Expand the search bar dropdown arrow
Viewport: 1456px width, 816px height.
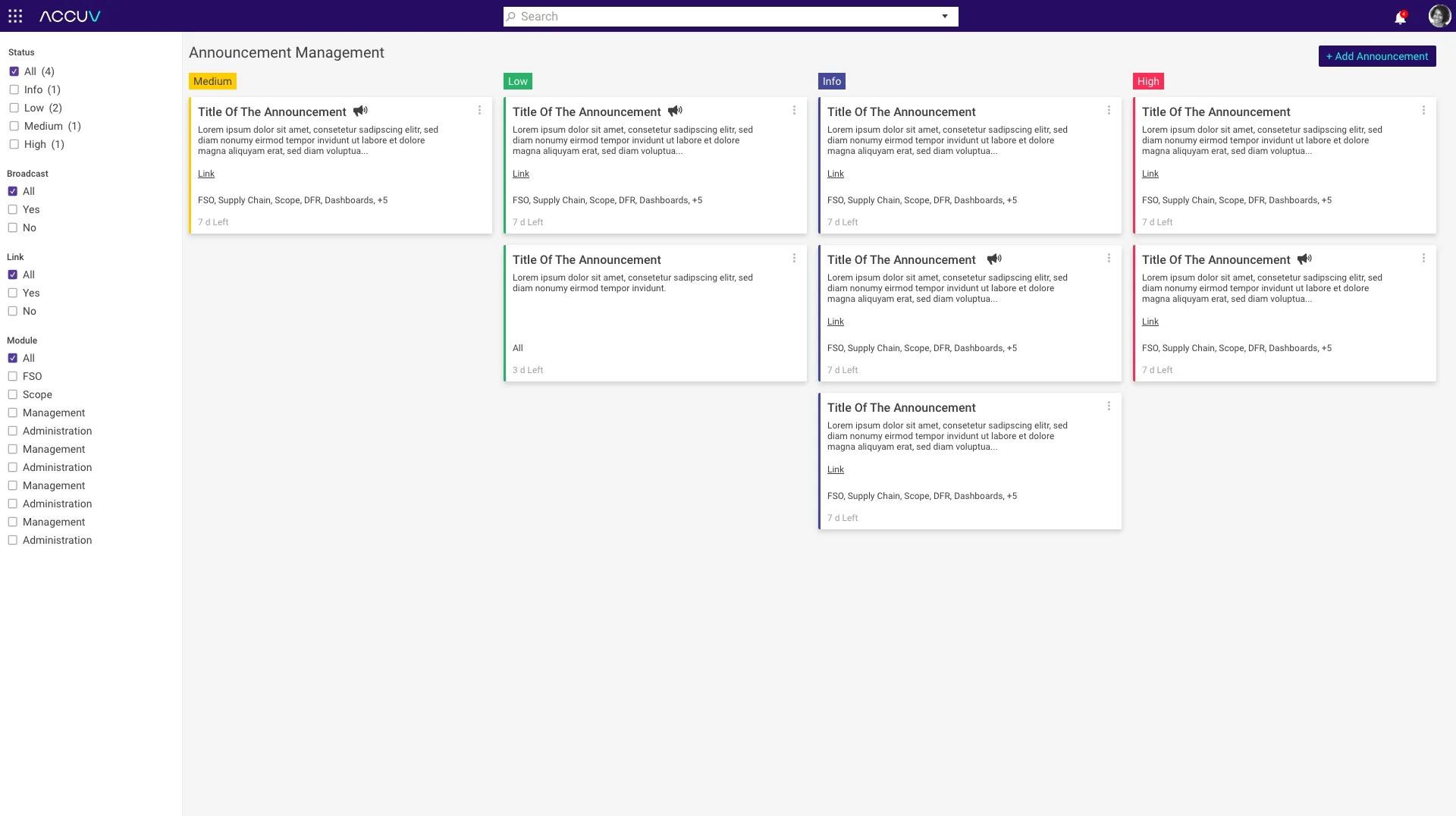point(945,17)
